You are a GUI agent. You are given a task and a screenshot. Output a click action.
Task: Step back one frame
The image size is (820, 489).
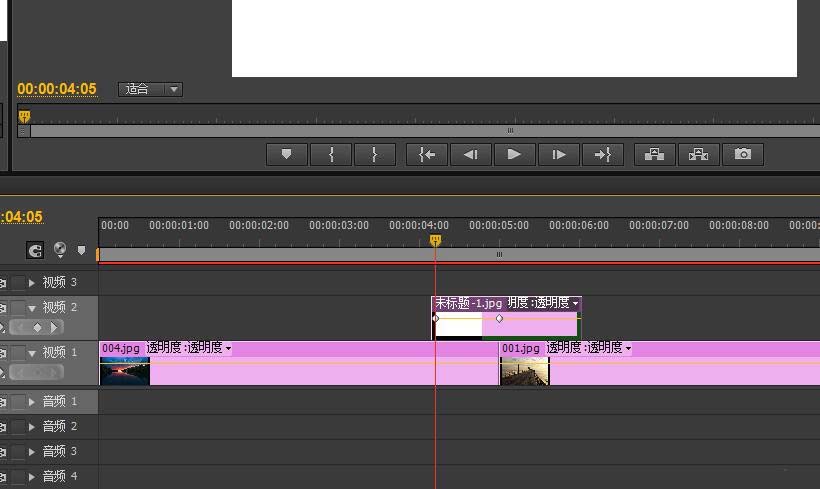pyautogui.click(x=471, y=154)
